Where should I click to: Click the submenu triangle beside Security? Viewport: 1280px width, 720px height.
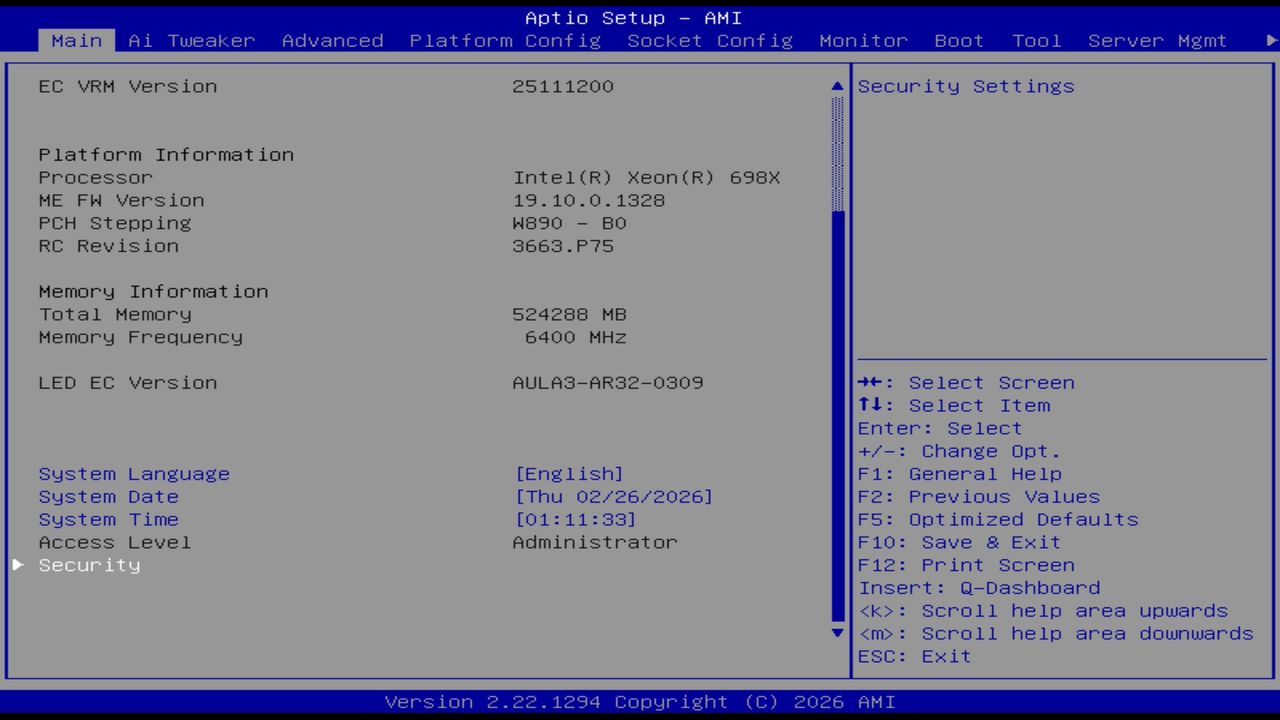tap(17, 564)
